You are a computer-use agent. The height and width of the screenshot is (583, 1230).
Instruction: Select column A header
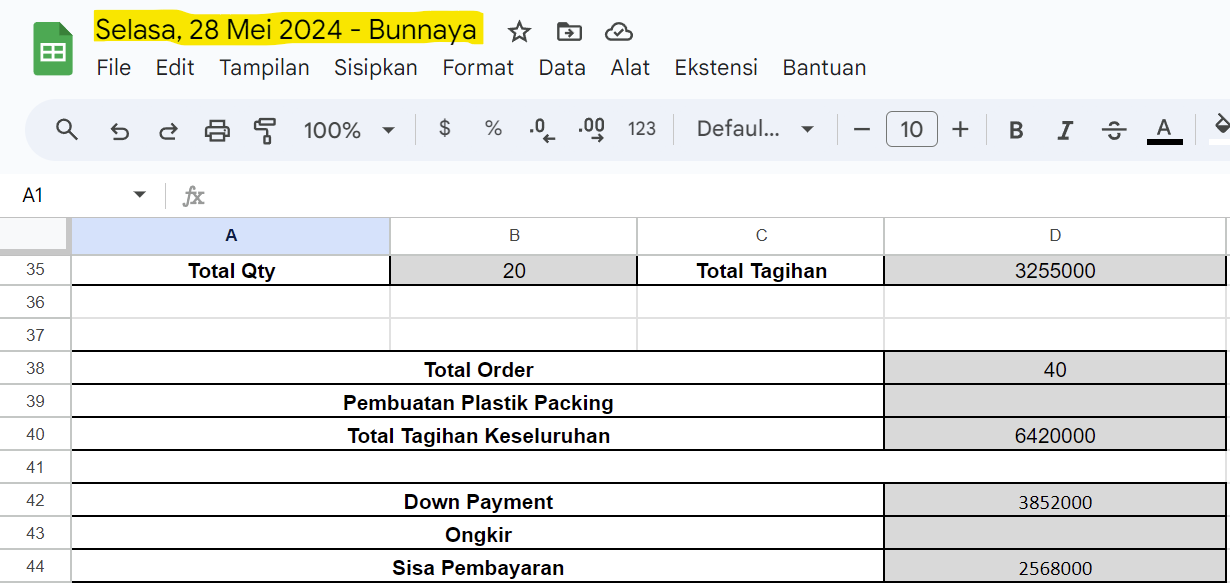coord(231,236)
